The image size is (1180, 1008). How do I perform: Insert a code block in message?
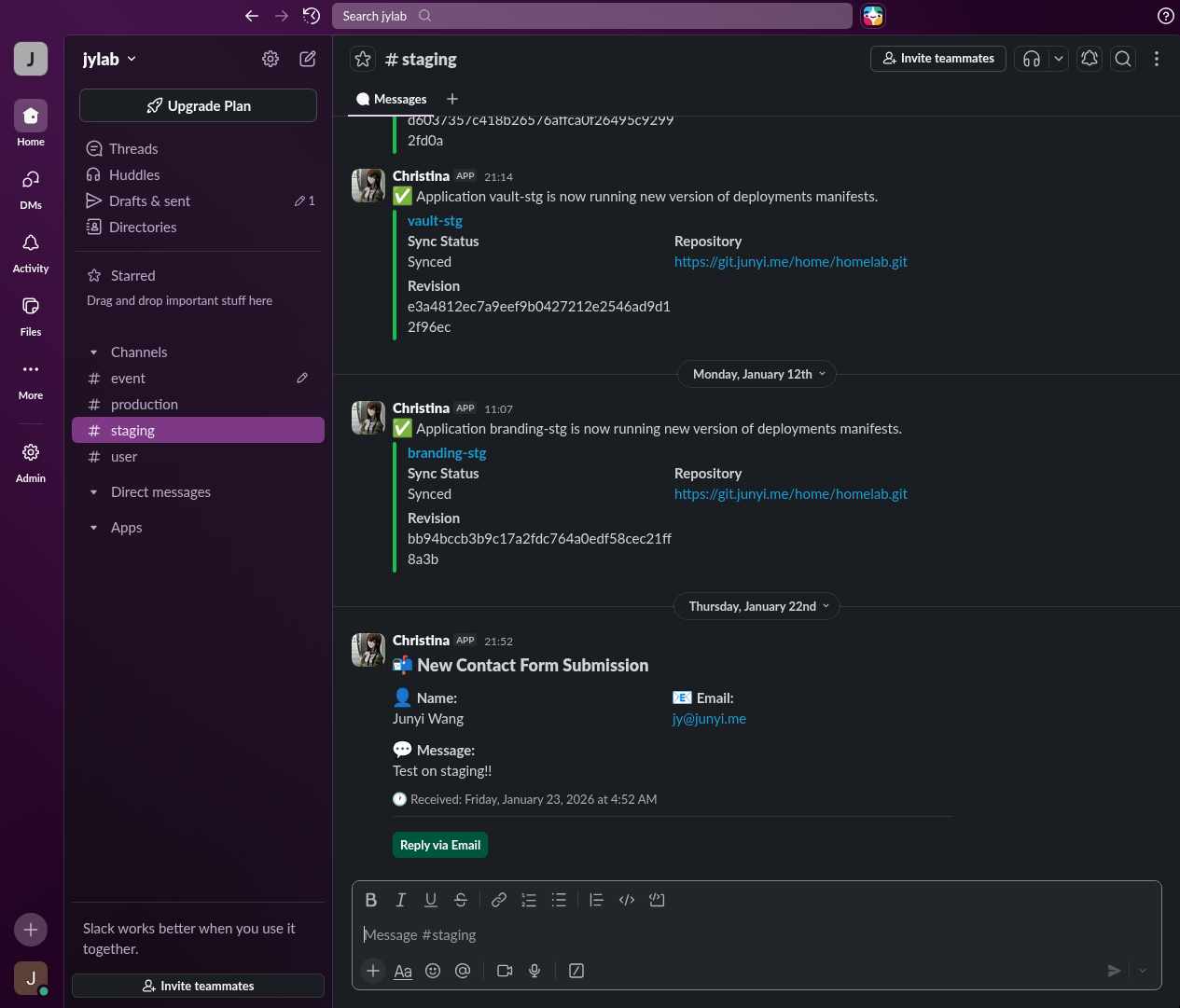[657, 900]
